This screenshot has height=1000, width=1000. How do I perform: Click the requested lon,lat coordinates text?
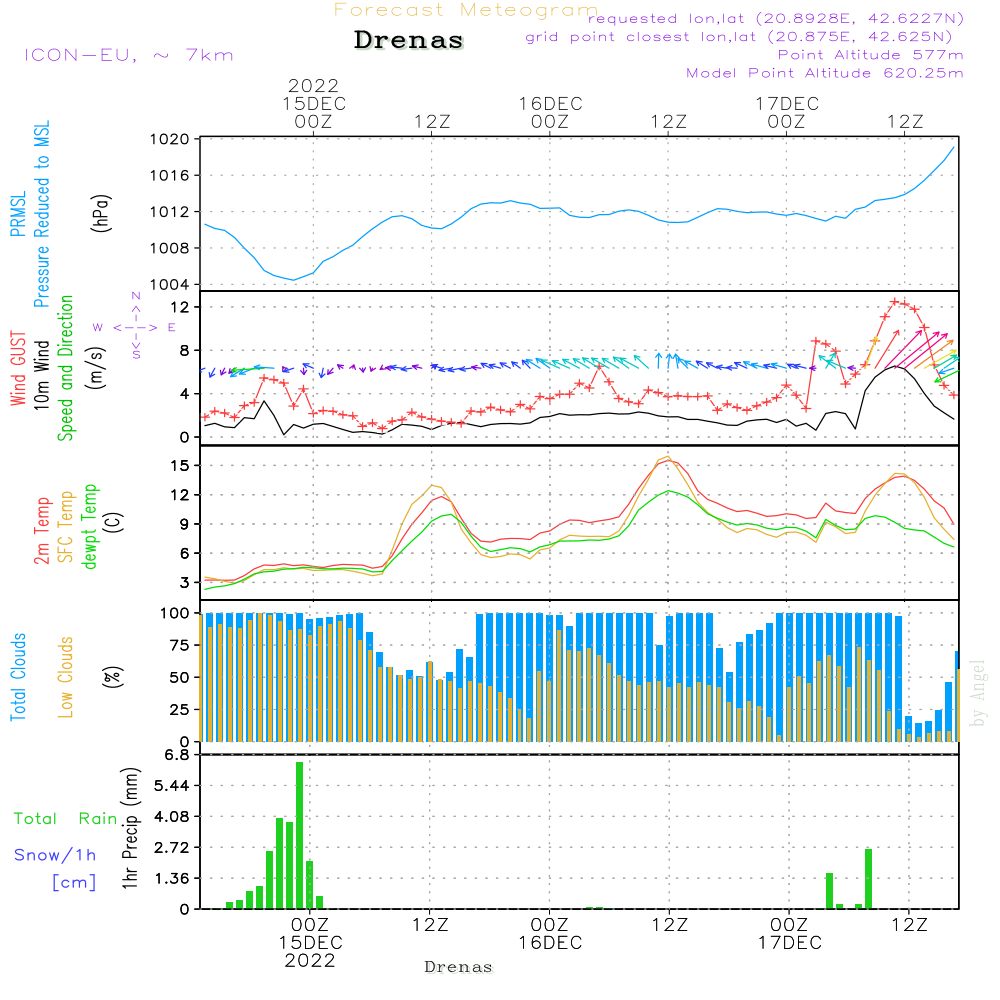tap(776, 19)
